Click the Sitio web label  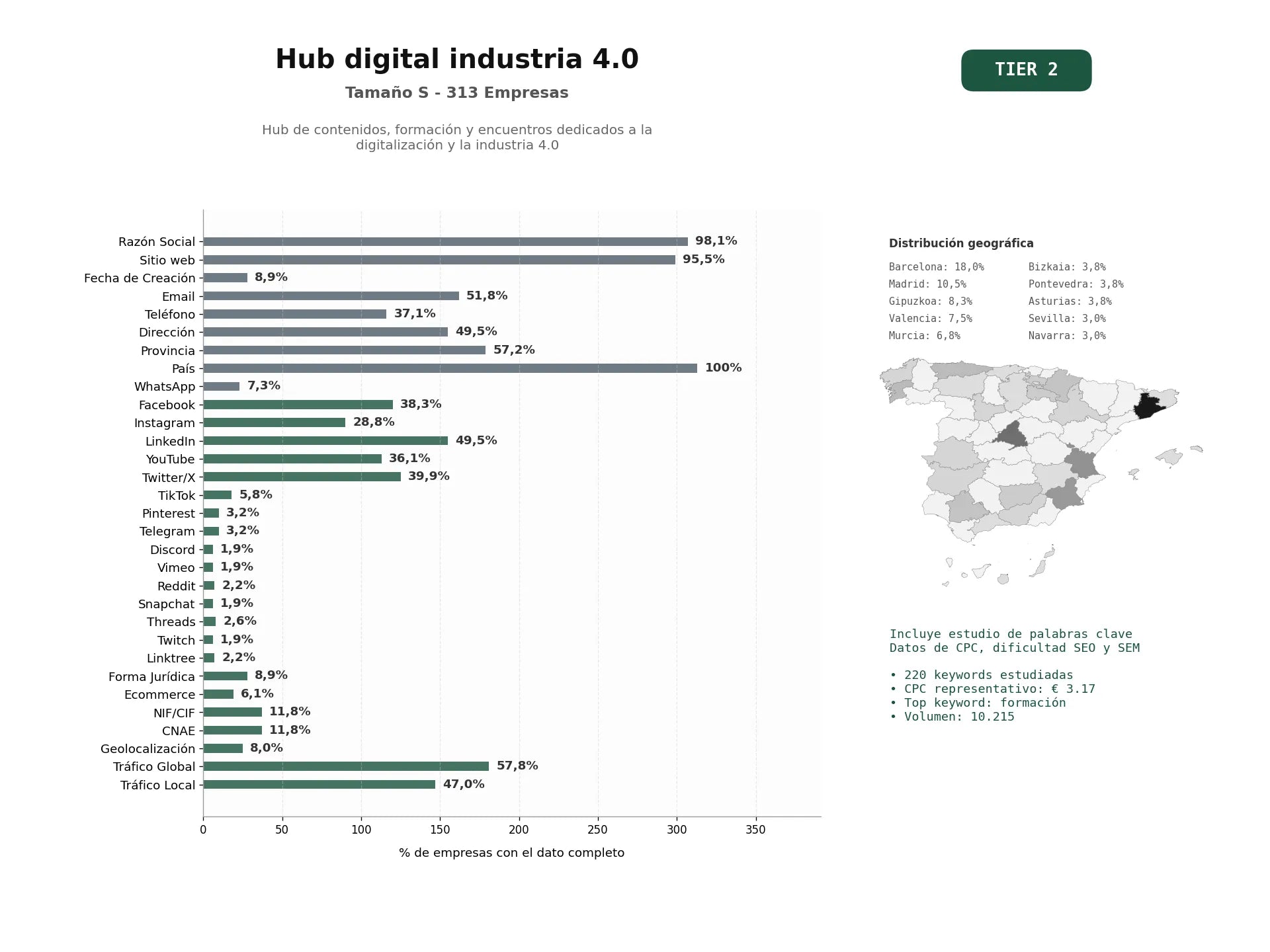167,260
